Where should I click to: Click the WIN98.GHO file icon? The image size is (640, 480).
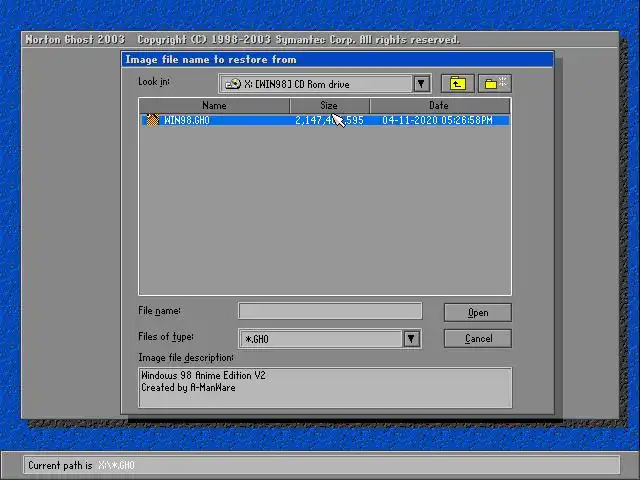(x=152, y=120)
